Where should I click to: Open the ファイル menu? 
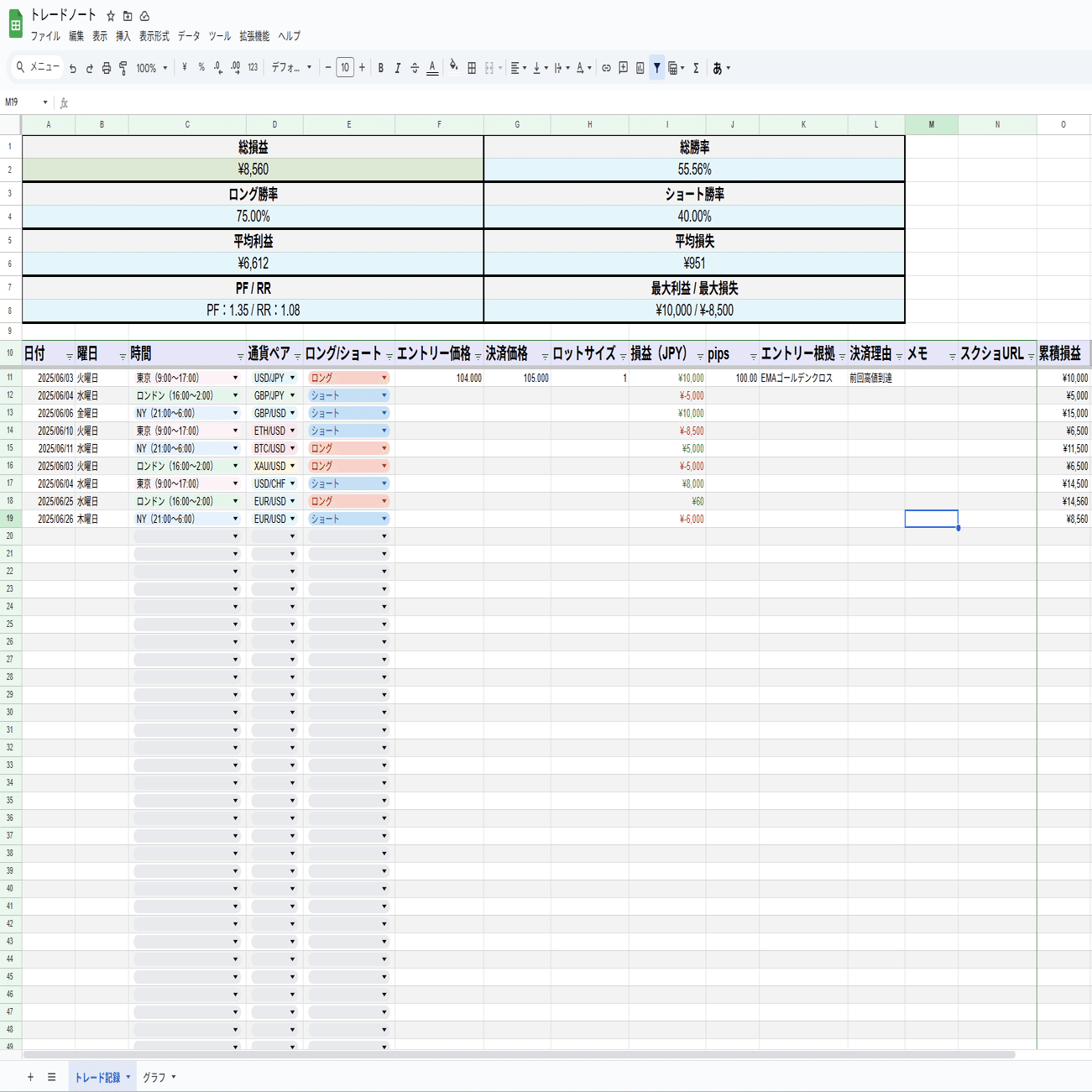45,36
